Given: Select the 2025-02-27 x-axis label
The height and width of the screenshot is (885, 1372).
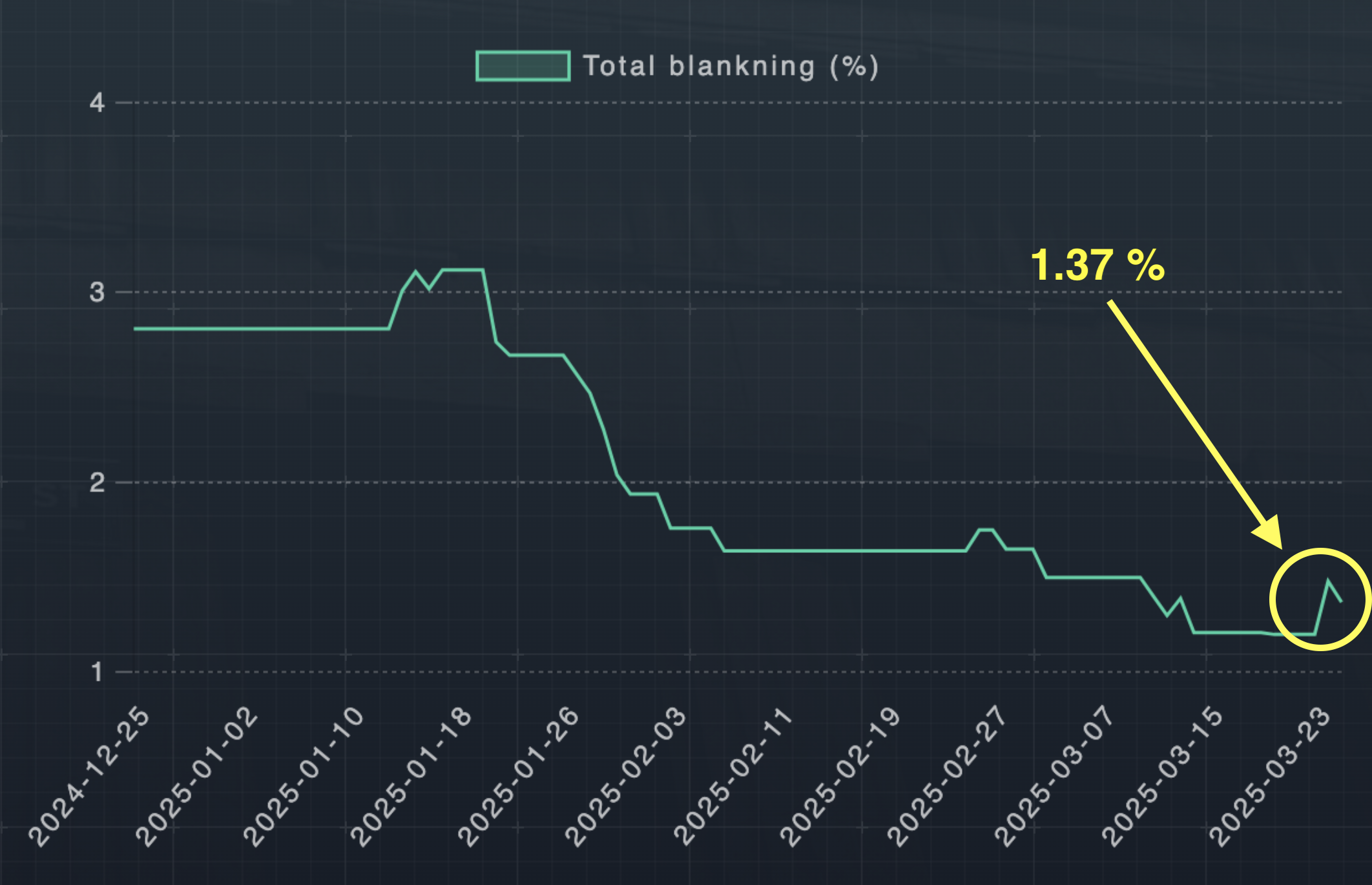Looking at the screenshot, I should (948, 776).
